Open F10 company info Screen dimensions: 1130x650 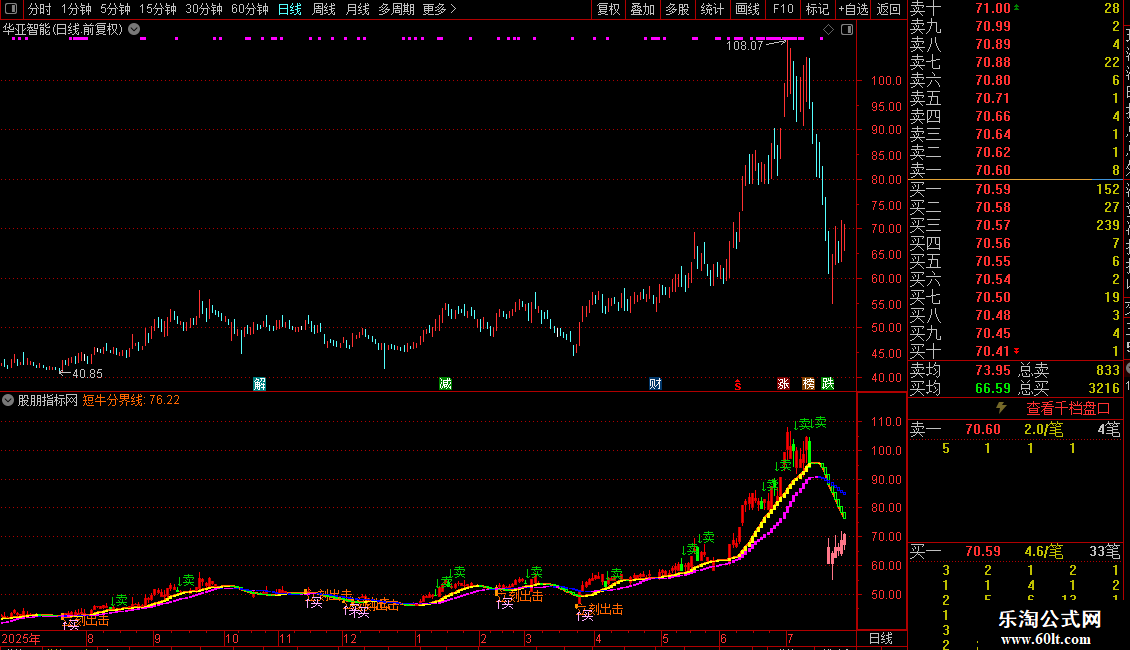[783, 9]
